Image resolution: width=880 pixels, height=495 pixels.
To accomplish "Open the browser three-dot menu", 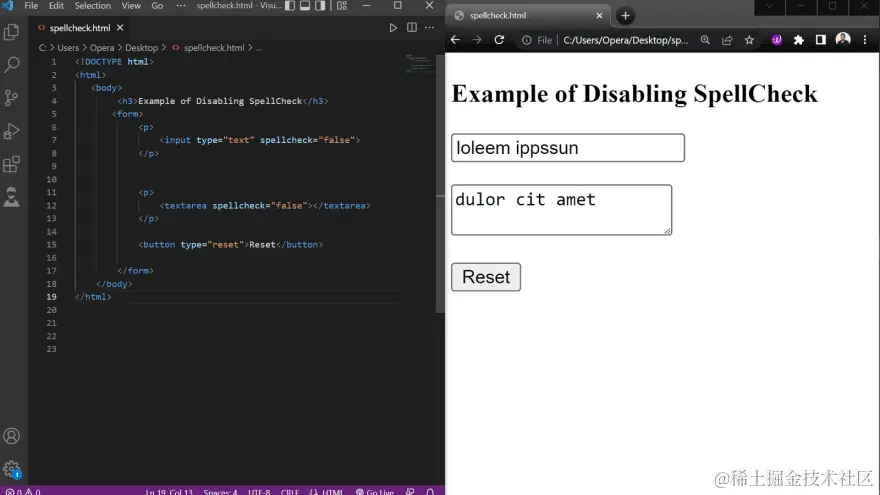I will click(865, 40).
